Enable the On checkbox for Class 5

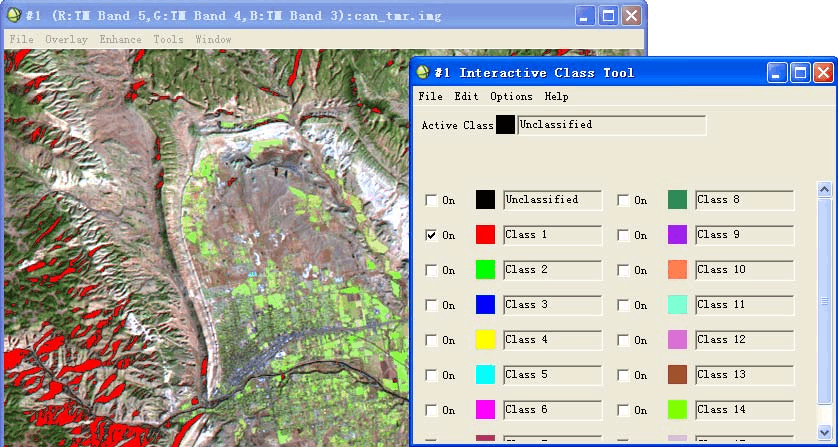point(431,375)
